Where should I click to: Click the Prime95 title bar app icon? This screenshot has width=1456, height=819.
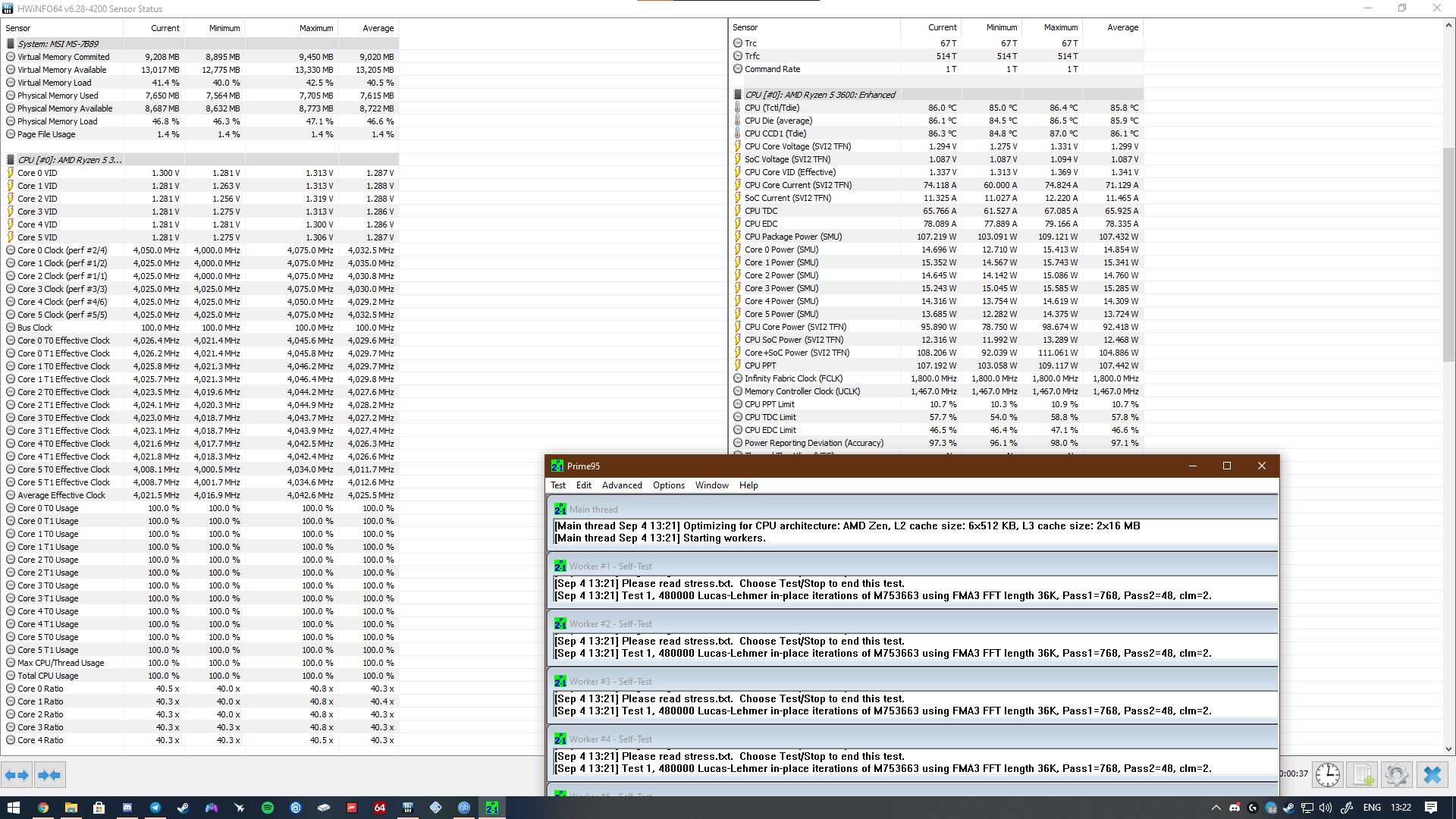(x=557, y=466)
